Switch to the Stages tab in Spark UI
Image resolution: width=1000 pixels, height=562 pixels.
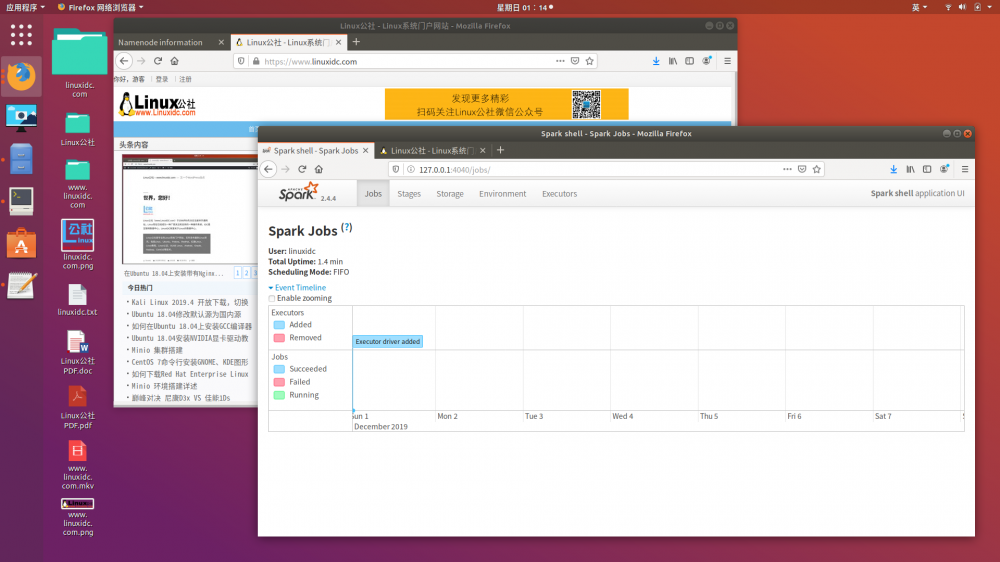click(x=409, y=194)
